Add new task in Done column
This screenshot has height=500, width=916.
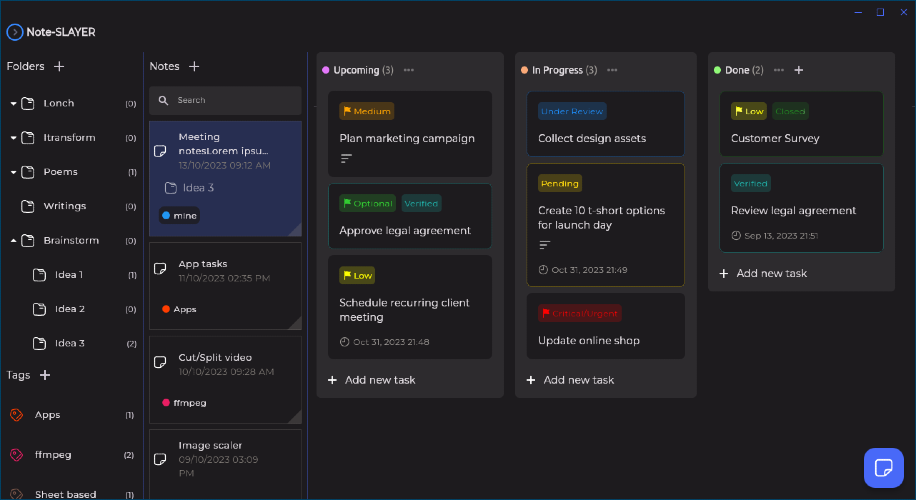pos(763,273)
